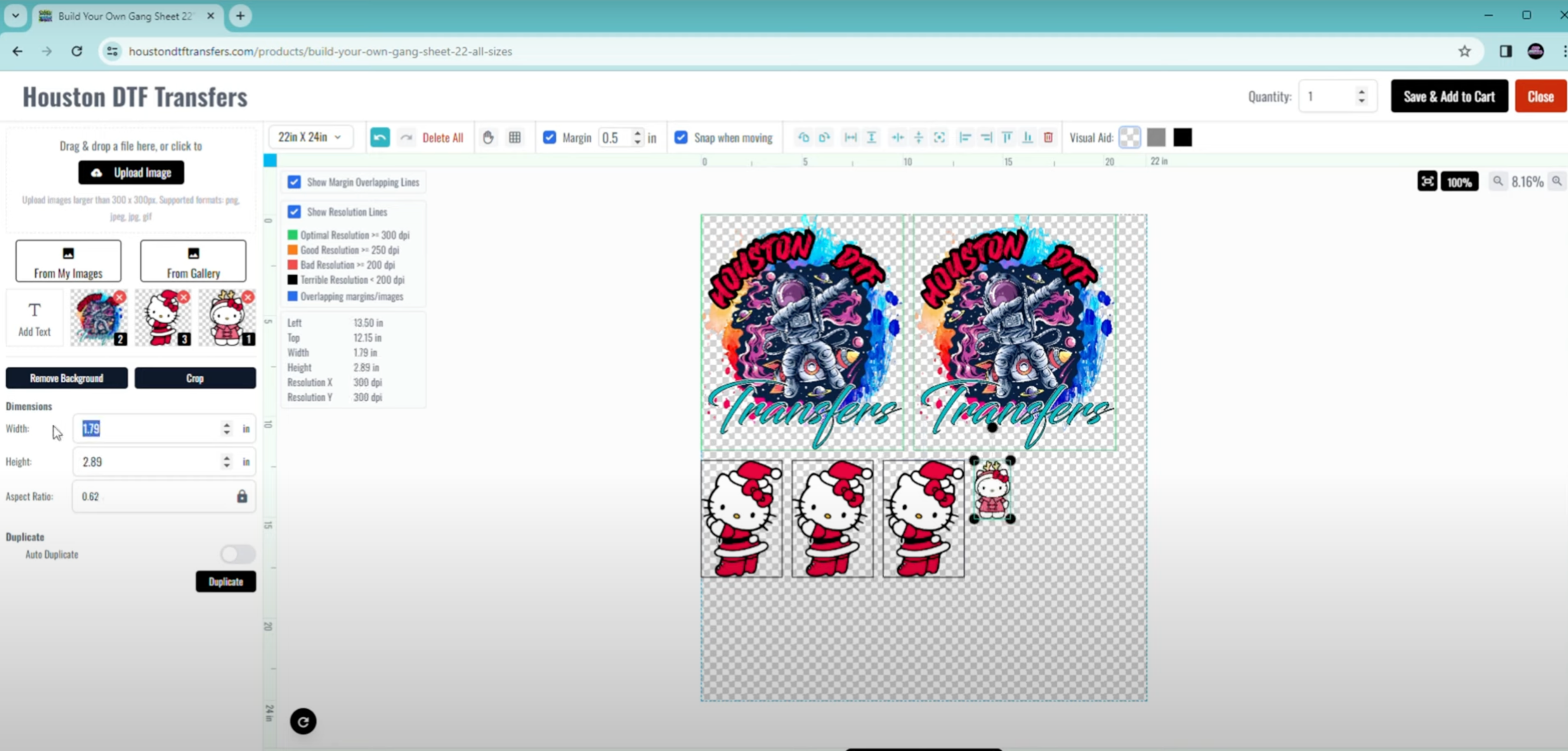Toggle the aspect ratio lock icon

click(242, 497)
